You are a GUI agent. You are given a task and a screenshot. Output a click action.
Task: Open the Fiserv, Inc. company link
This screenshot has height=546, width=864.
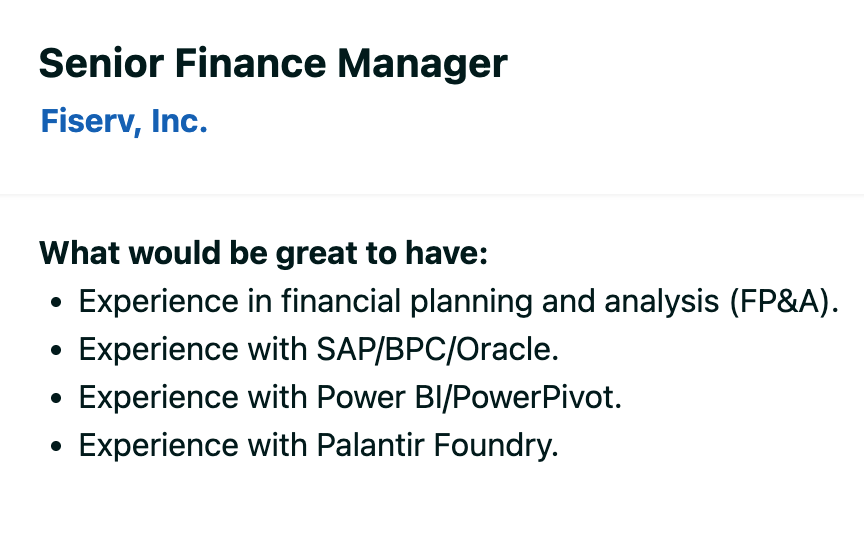[124, 121]
